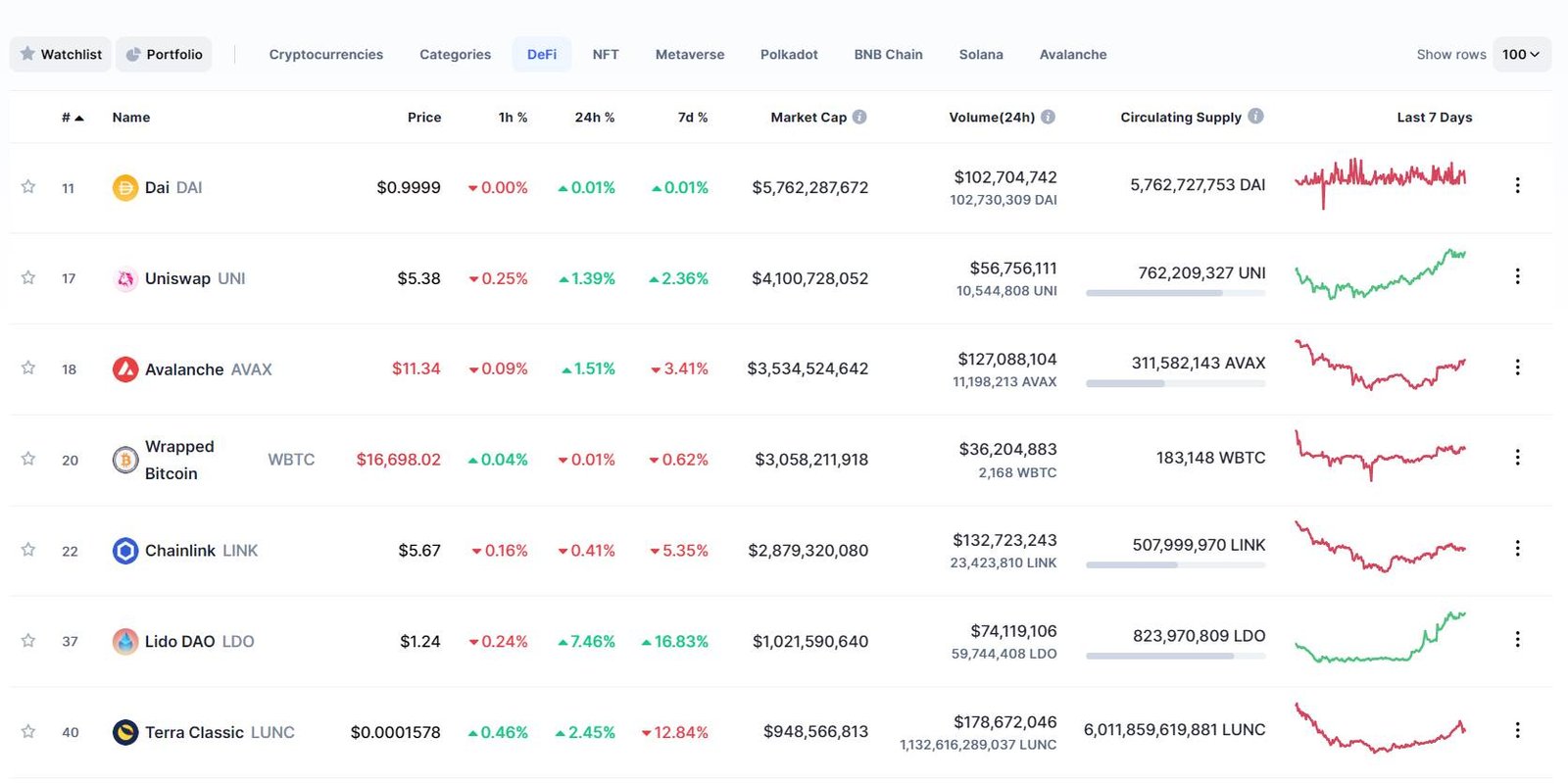Sort by rank number column

73,118
